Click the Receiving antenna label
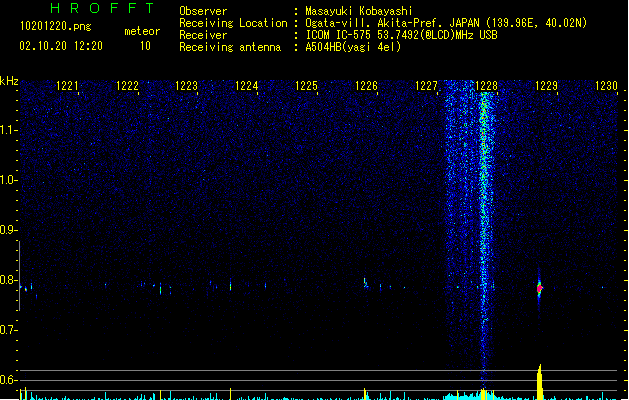The width and height of the screenshot is (629, 400). point(230,47)
